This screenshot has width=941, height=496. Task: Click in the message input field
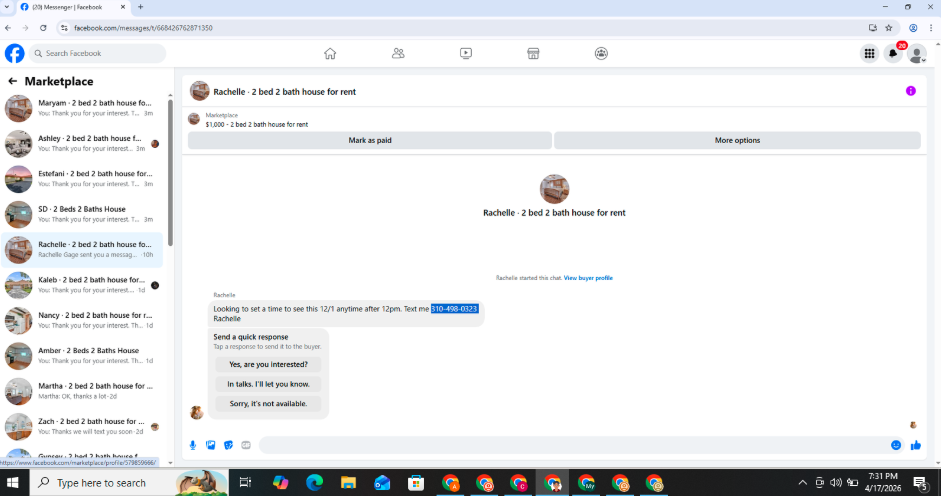(573, 445)
